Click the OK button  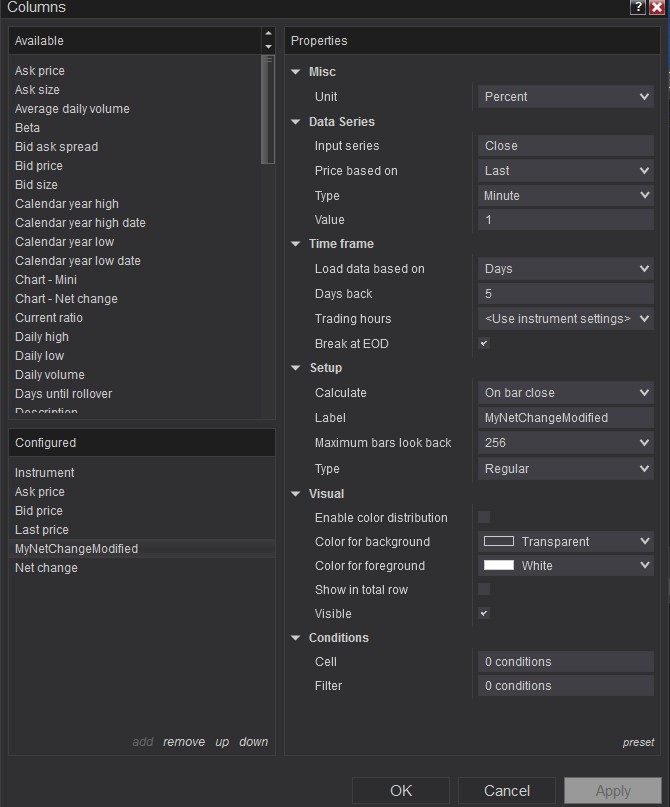[401, 791]
